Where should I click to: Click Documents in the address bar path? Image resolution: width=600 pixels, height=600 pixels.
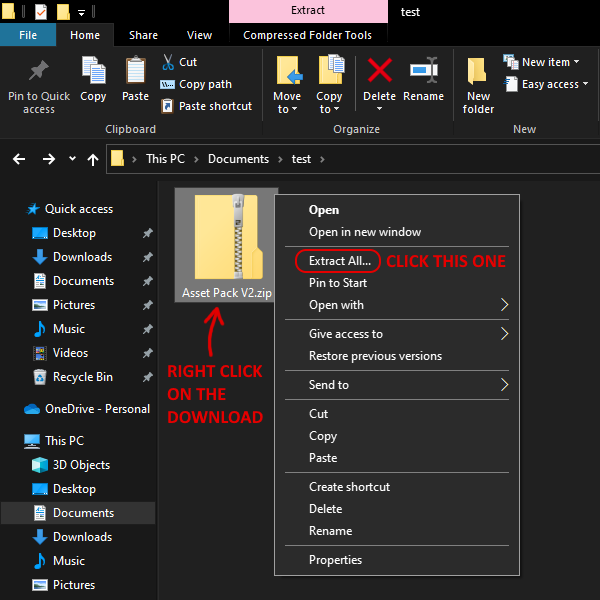click(238, 159)
